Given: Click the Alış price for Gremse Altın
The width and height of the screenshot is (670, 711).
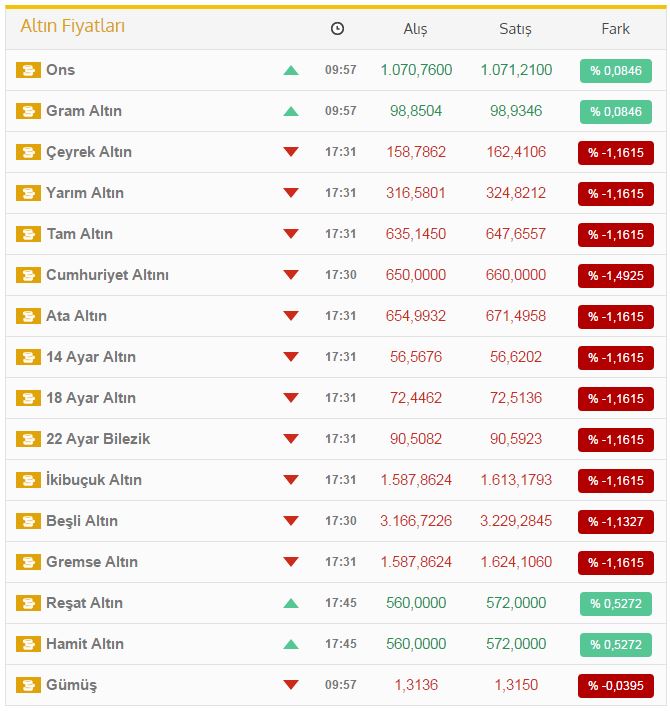Looking at the screenshot, I should 416,562.
